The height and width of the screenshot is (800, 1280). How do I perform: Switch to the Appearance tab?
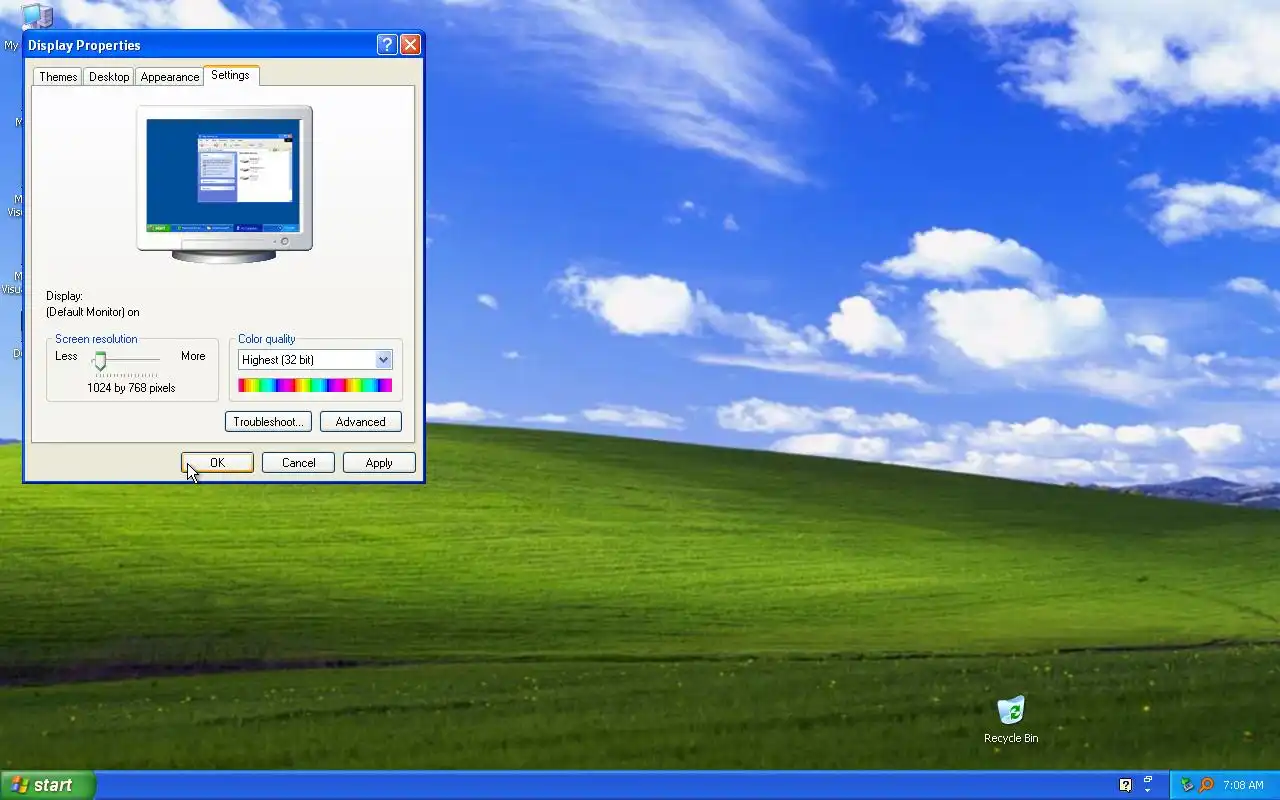pyautogui.click(x=170, y=77)
